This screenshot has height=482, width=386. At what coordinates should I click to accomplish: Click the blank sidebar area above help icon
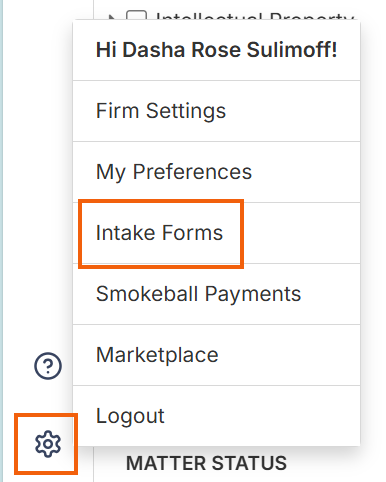point(48,200)
